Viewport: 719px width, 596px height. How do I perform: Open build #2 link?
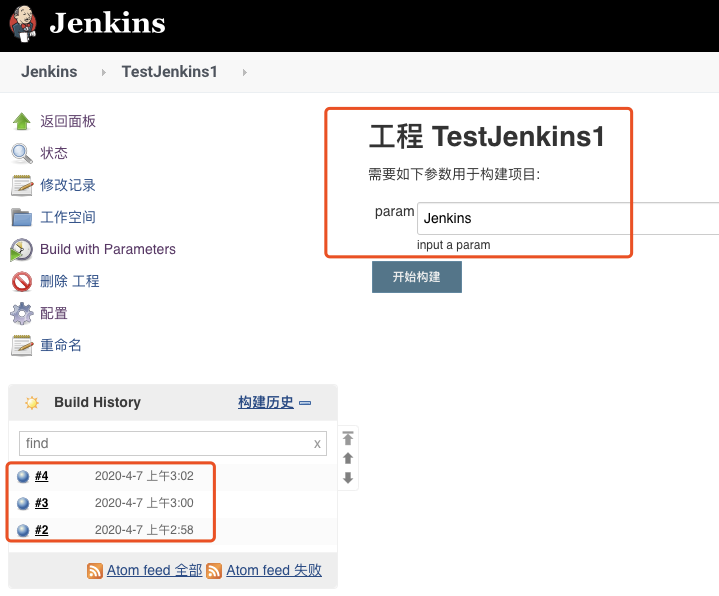[41, 530]
